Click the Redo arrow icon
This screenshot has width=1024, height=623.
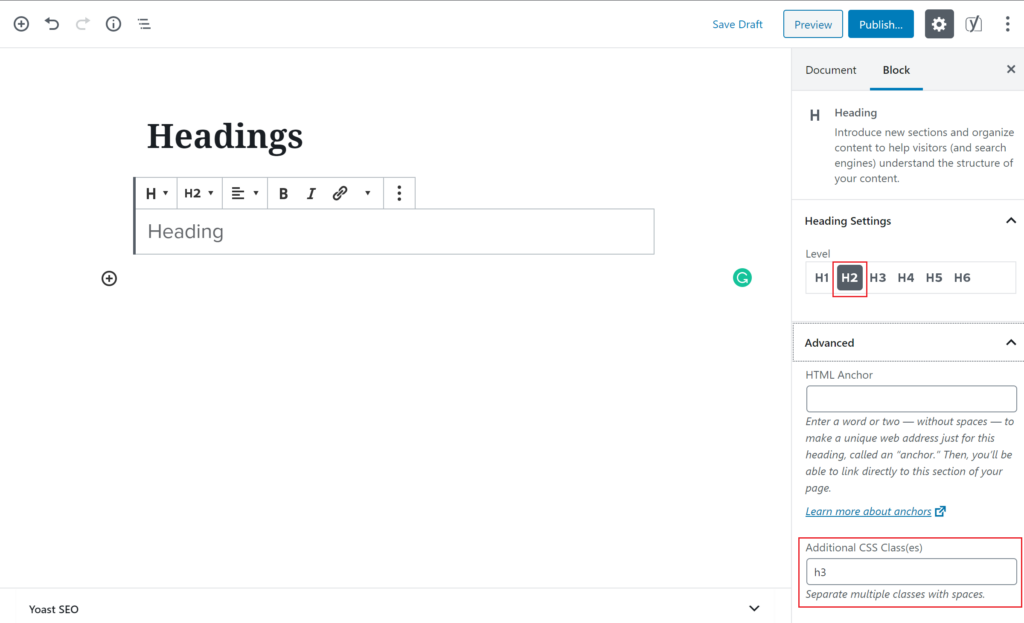click(x=82, y=24)
